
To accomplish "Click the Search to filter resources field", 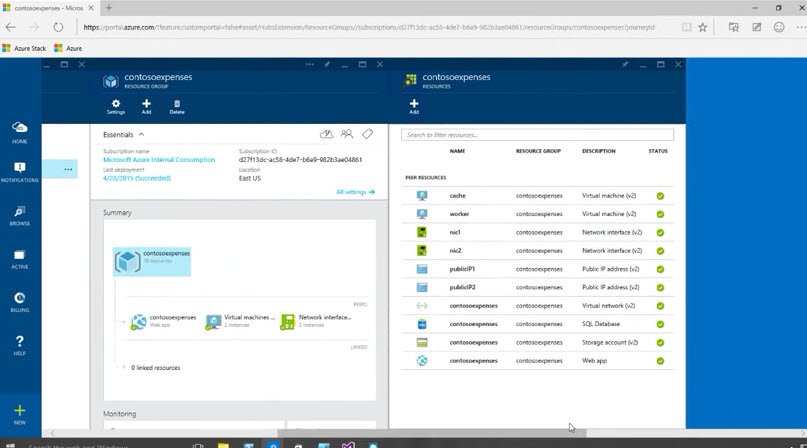I will [x=537, y=135].
